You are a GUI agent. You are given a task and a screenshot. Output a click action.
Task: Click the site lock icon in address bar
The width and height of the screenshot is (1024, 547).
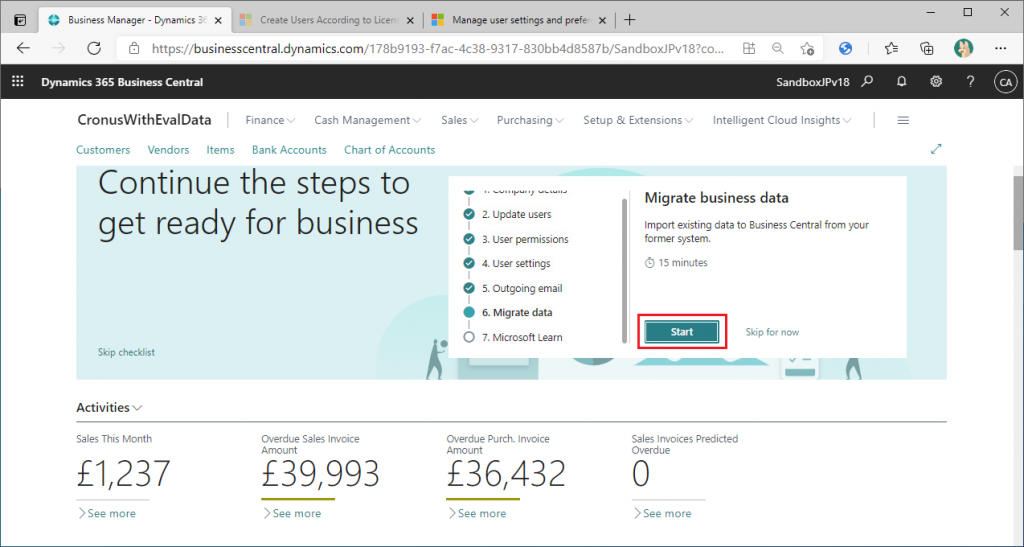click(x=134, y=48)
